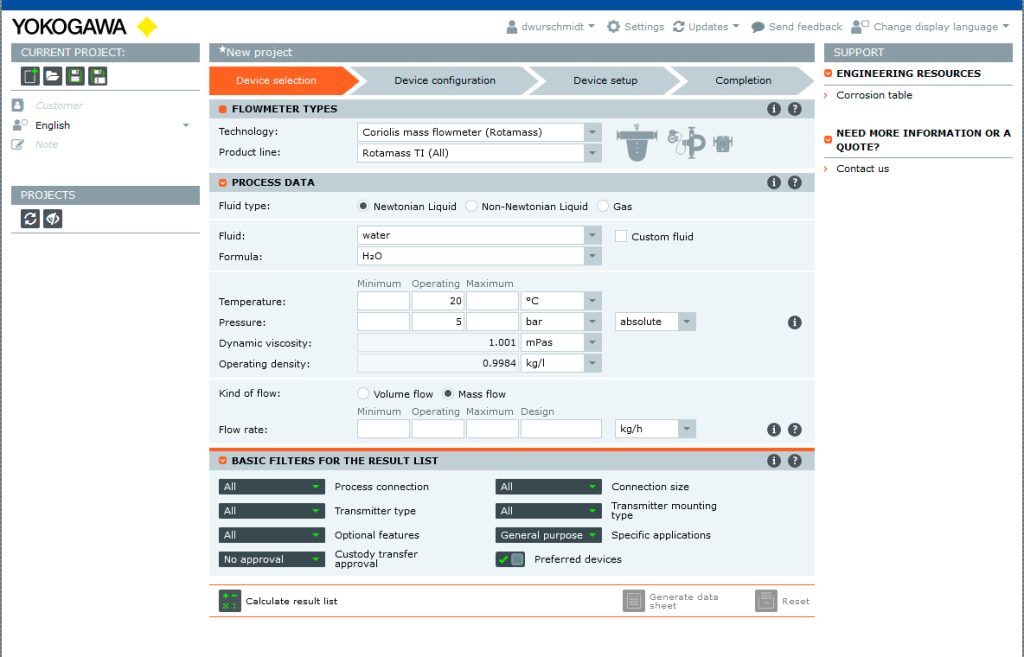Enable the Custom fluid checkbox
The width and height of the screenshot is (1024, 657).
[621, 236]
